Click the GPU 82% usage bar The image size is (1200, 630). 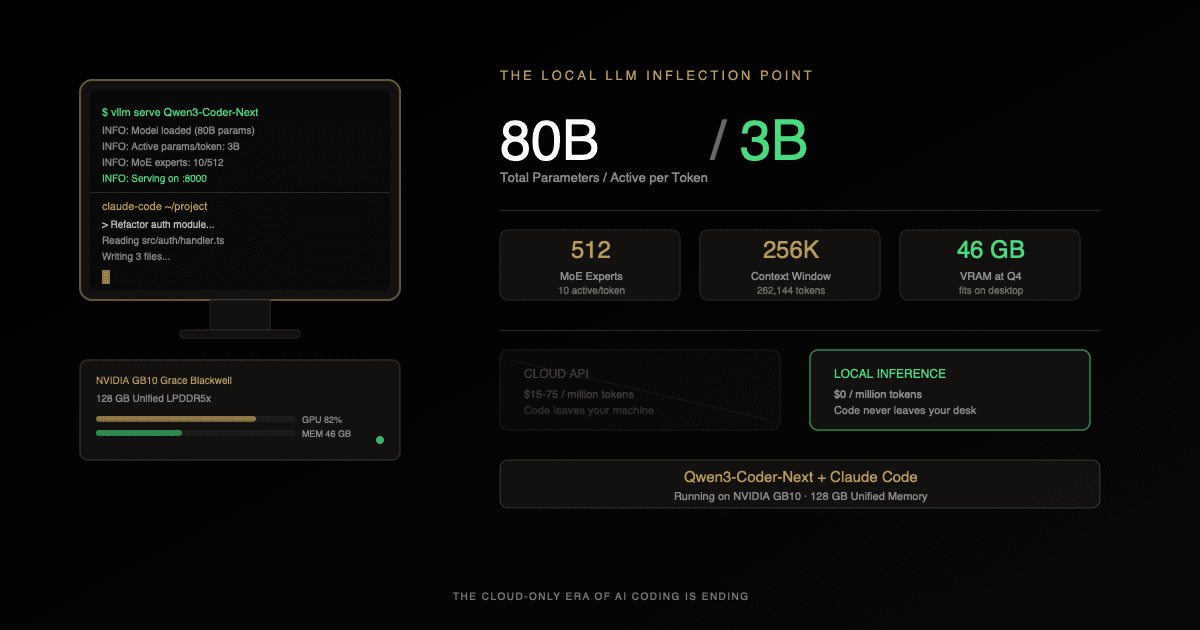176,419
